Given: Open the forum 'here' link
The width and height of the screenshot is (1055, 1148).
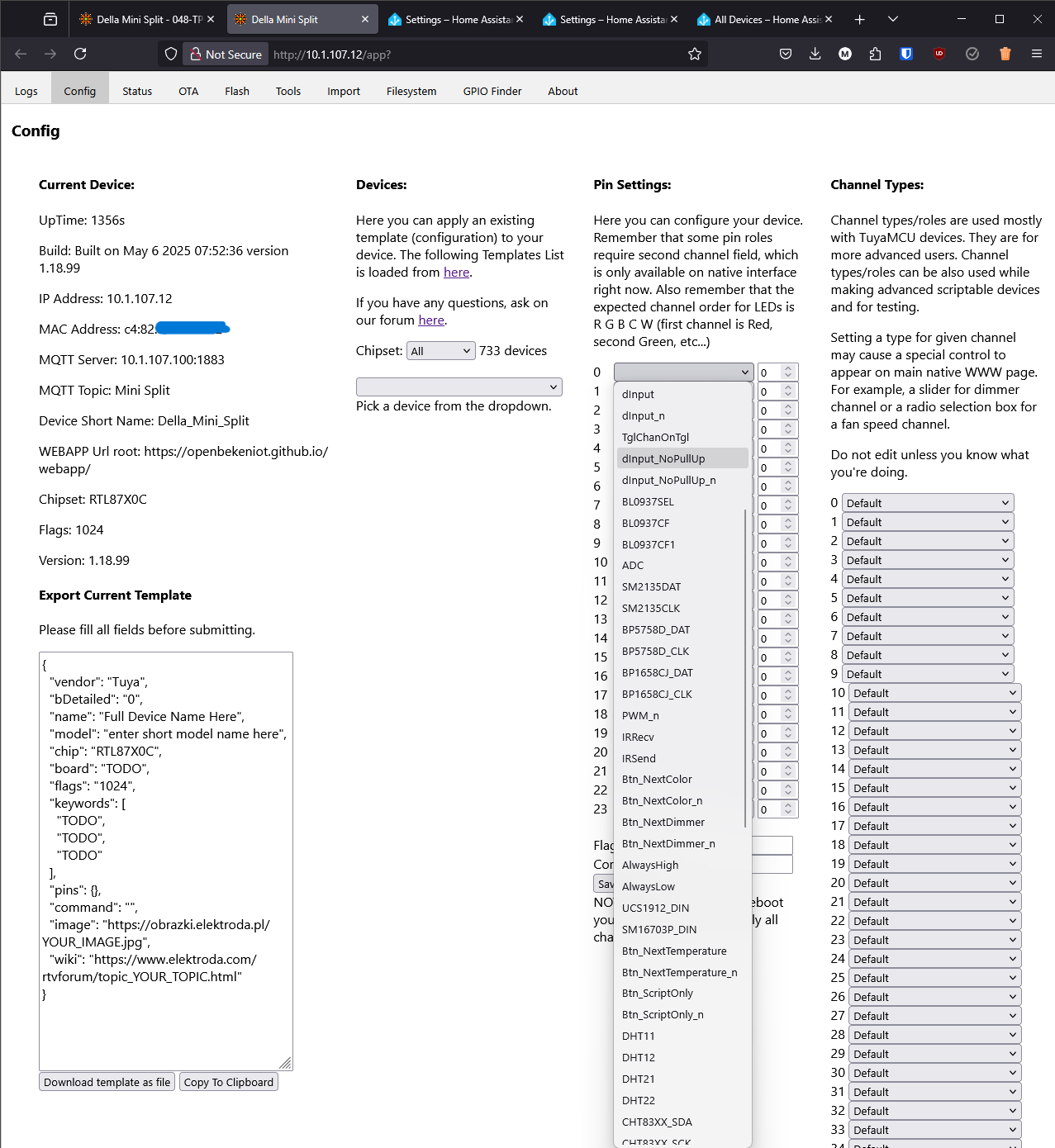Looking at the screenshot, I should pos(431,320).
